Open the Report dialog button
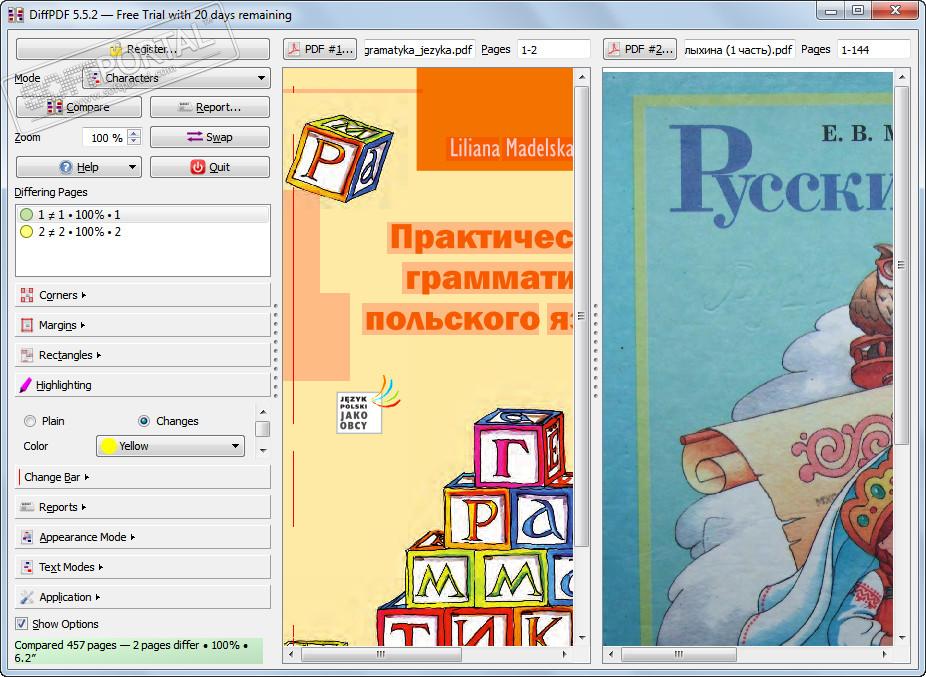 click(209, 107)
